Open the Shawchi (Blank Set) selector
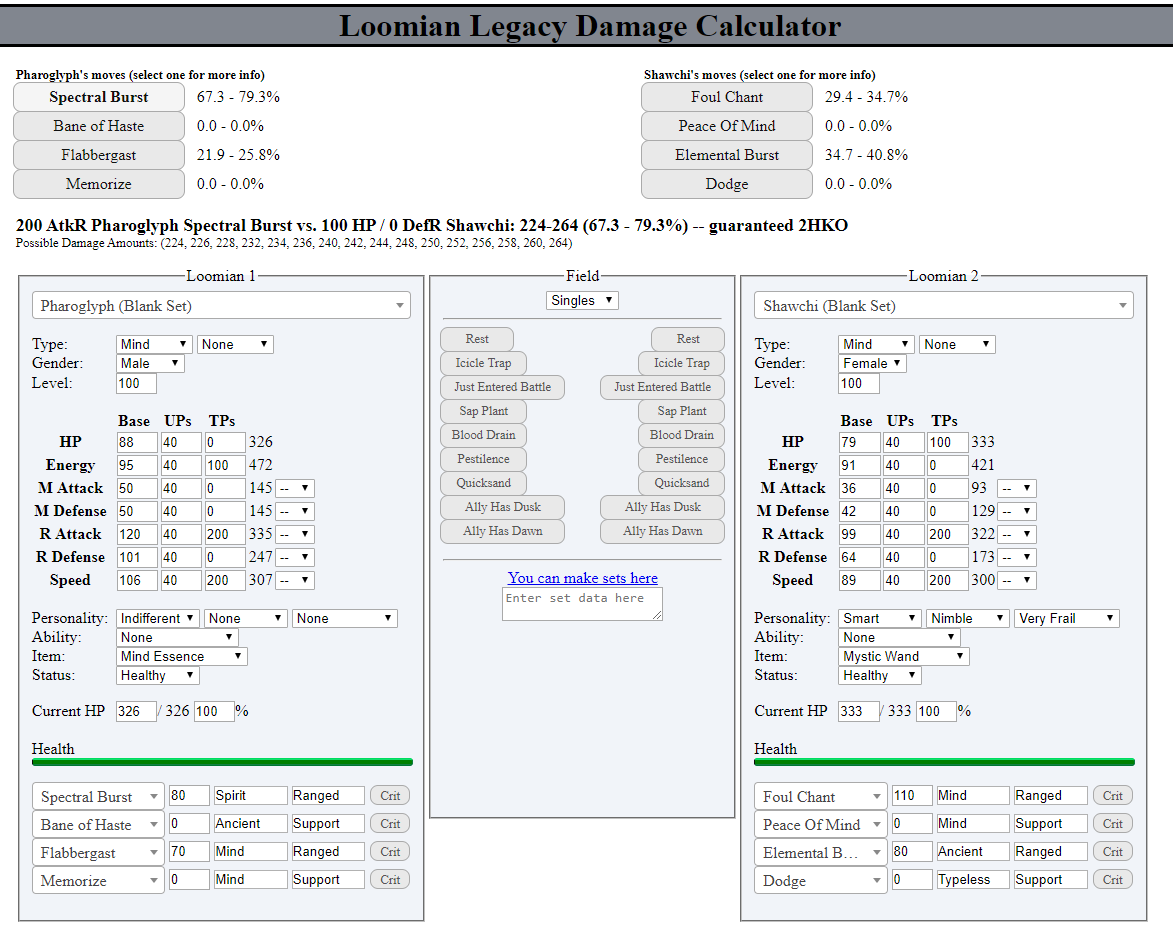Viewport: 1173px width, 942px height. [x=944, y=305]
